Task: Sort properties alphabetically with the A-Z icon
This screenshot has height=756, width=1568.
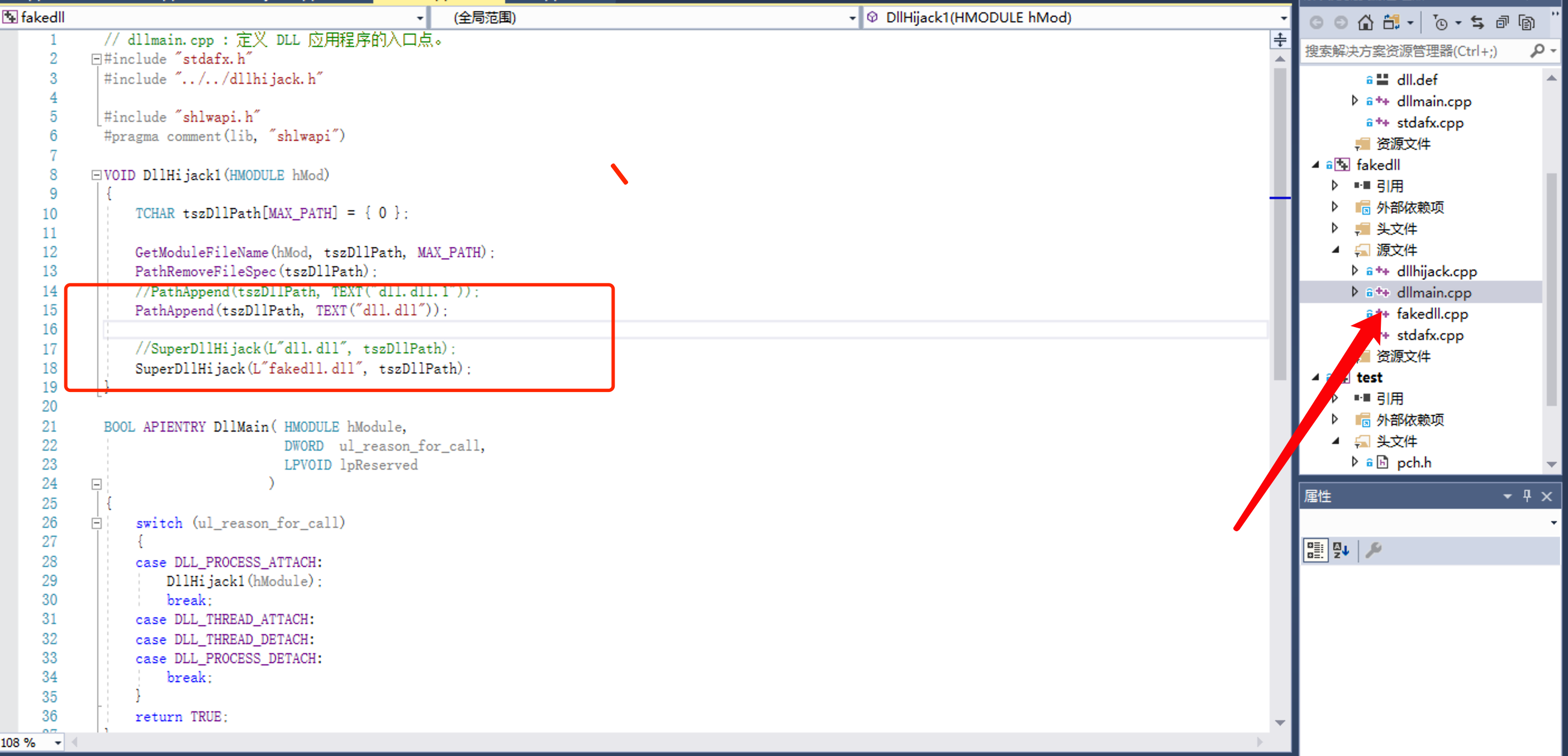Action: click(x=1341, y=550)
